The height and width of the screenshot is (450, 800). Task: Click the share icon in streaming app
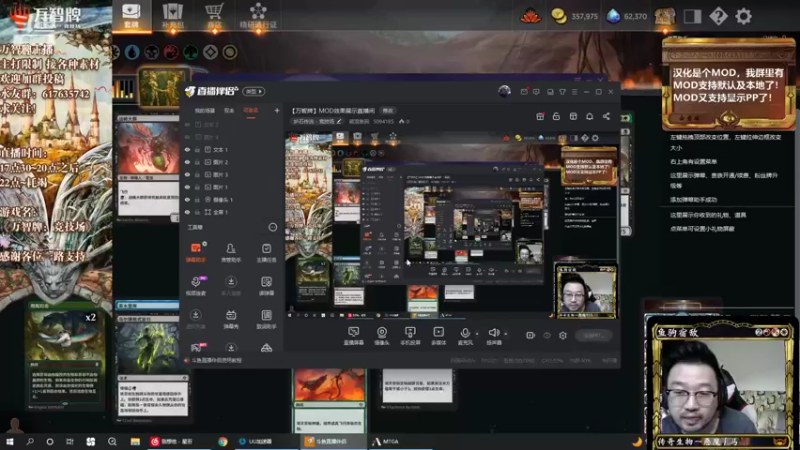[606, 116]
